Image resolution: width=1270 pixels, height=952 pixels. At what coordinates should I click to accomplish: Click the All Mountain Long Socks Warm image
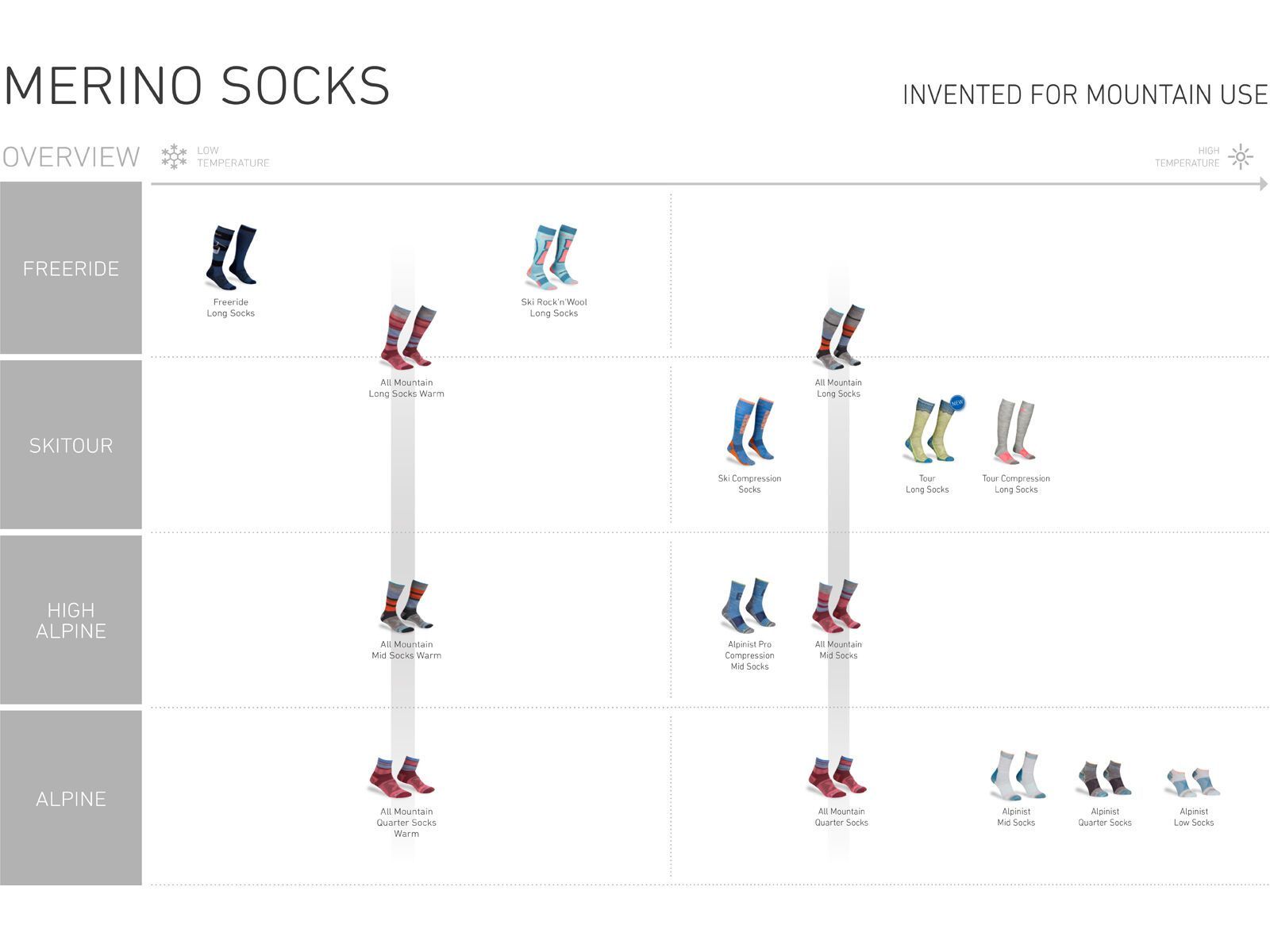tap(407, 337)
